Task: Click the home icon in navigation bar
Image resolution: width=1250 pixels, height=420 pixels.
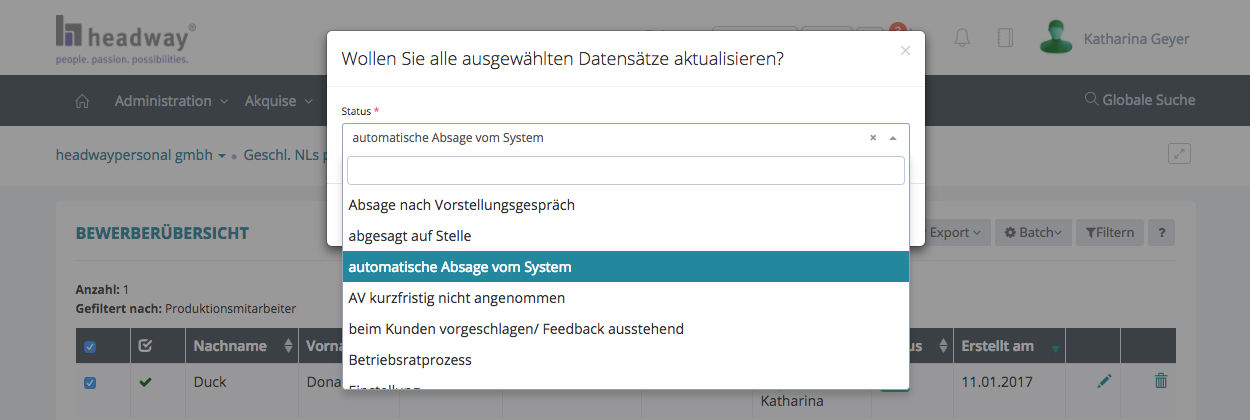Action: [x=82, y=101]
